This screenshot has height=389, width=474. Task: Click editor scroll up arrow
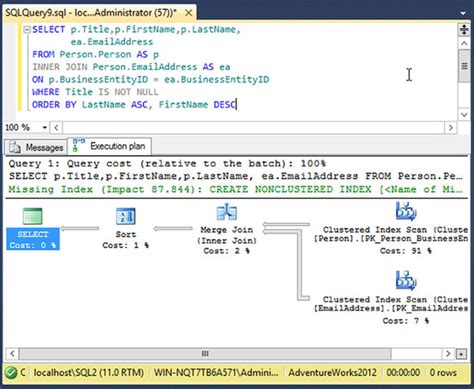464,43
